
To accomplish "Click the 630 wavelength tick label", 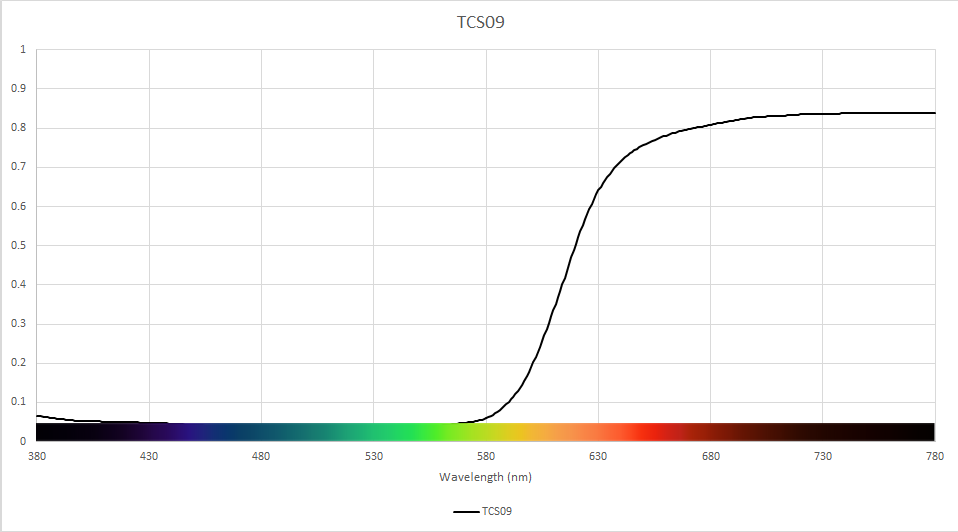I will coord(598,456).
